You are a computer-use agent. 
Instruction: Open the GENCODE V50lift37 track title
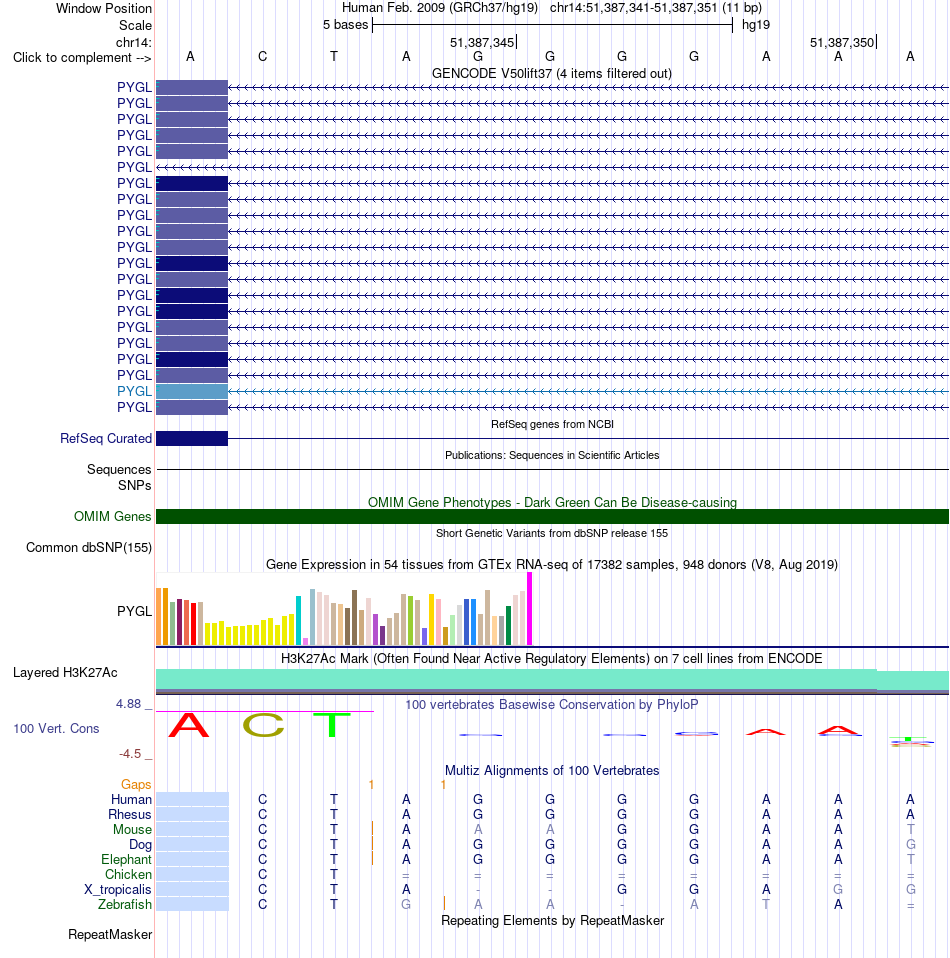tap(552, 73)
